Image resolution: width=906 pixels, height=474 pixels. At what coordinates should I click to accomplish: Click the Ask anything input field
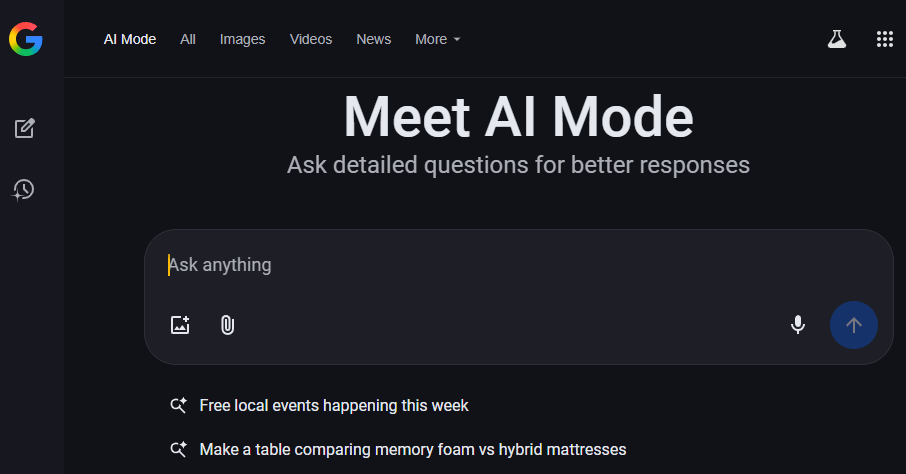point(500,265)
